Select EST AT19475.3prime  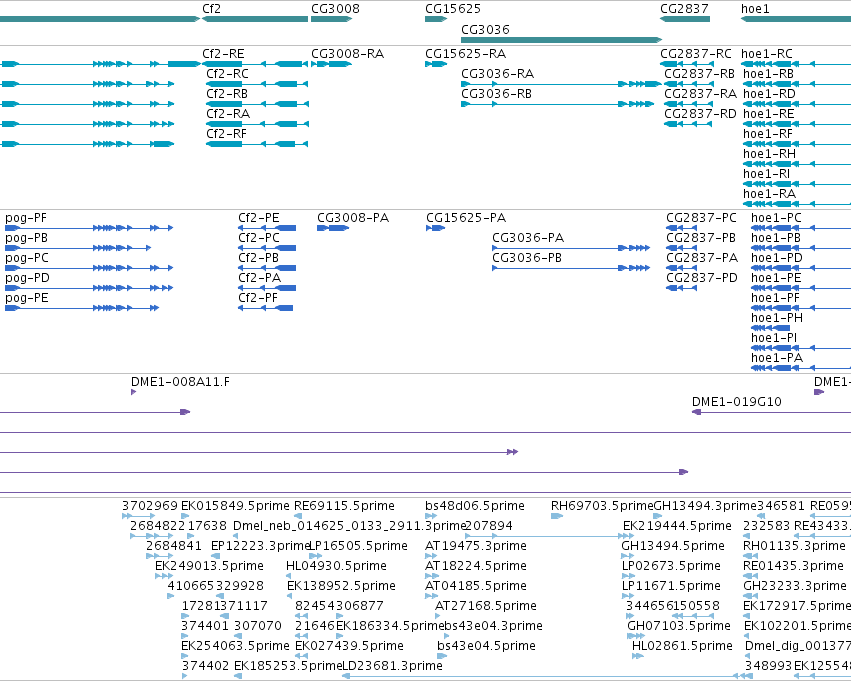pos(431,556)
